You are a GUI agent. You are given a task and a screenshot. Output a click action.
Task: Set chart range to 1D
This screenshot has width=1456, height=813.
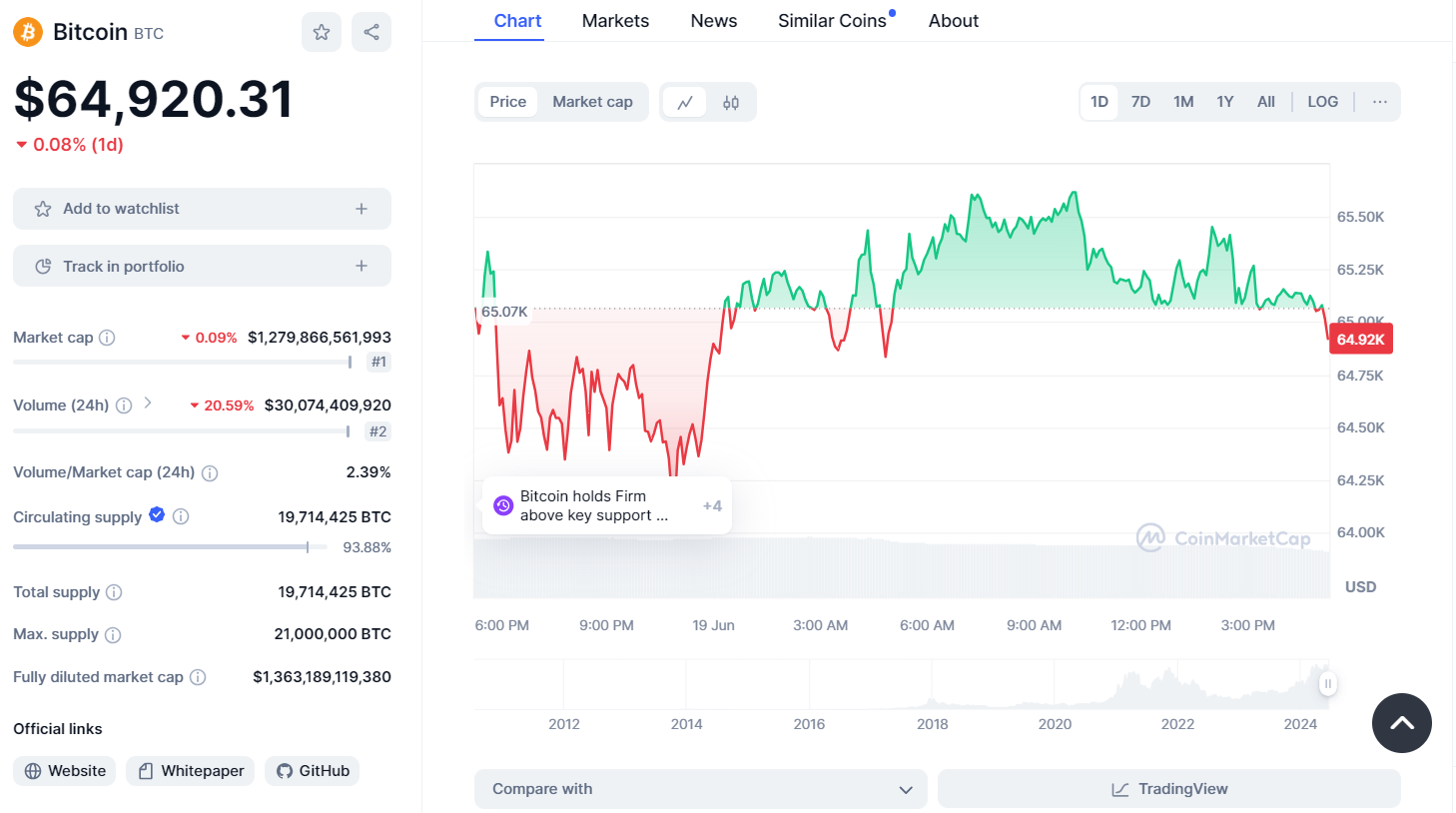pyautogui.click(x=1099, y=102)
